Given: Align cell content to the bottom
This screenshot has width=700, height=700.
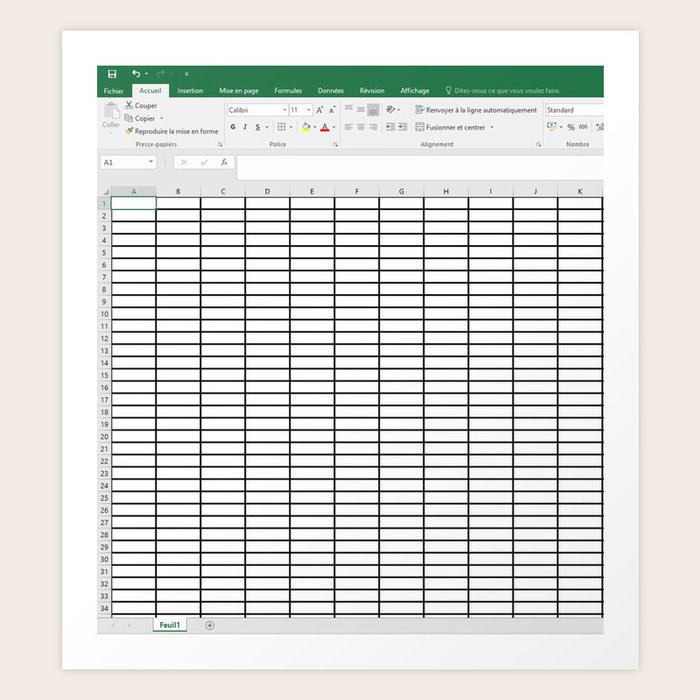Looking at the screenshot, I should click(373, 109).
